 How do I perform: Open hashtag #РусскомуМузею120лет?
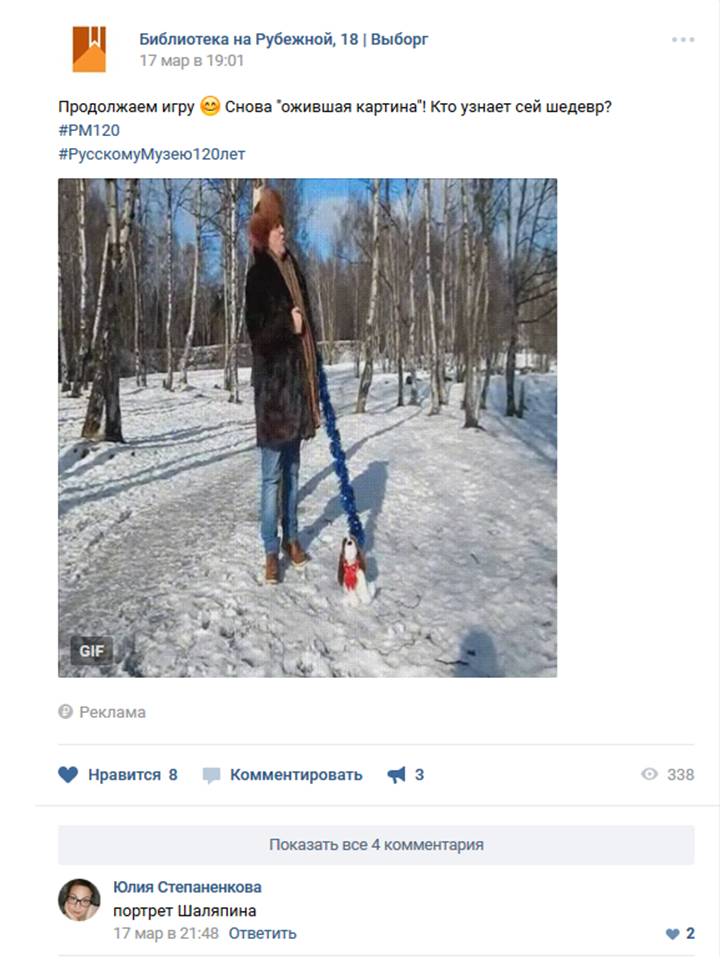pos(152,154)
